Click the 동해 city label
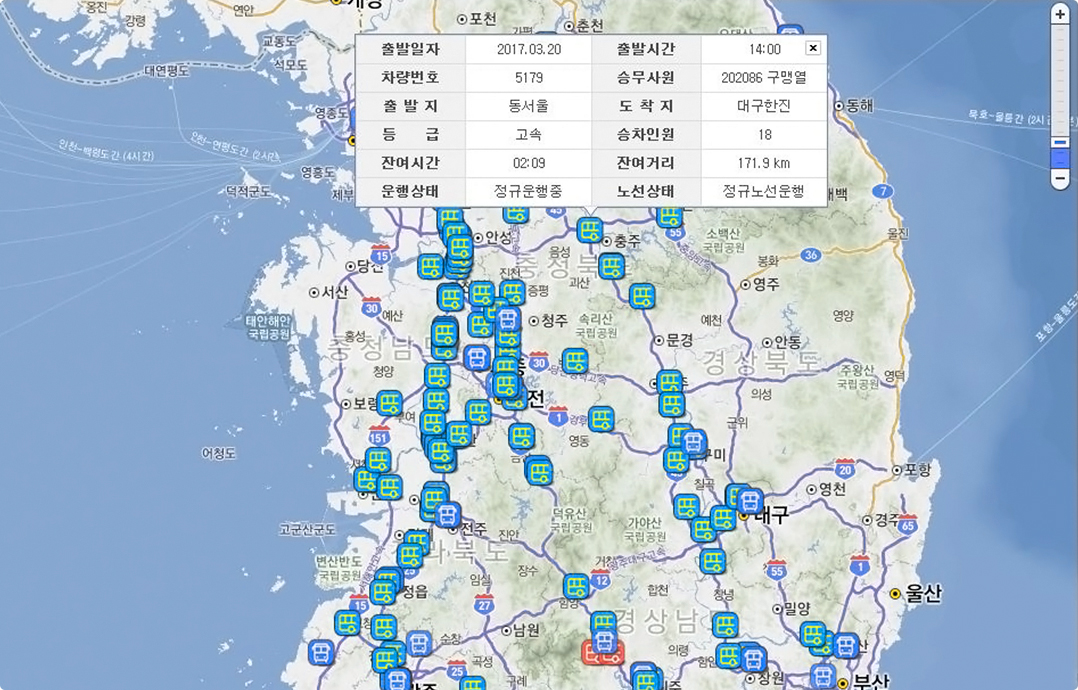This screenshot has height=690, width=1078. pos(859,105)
